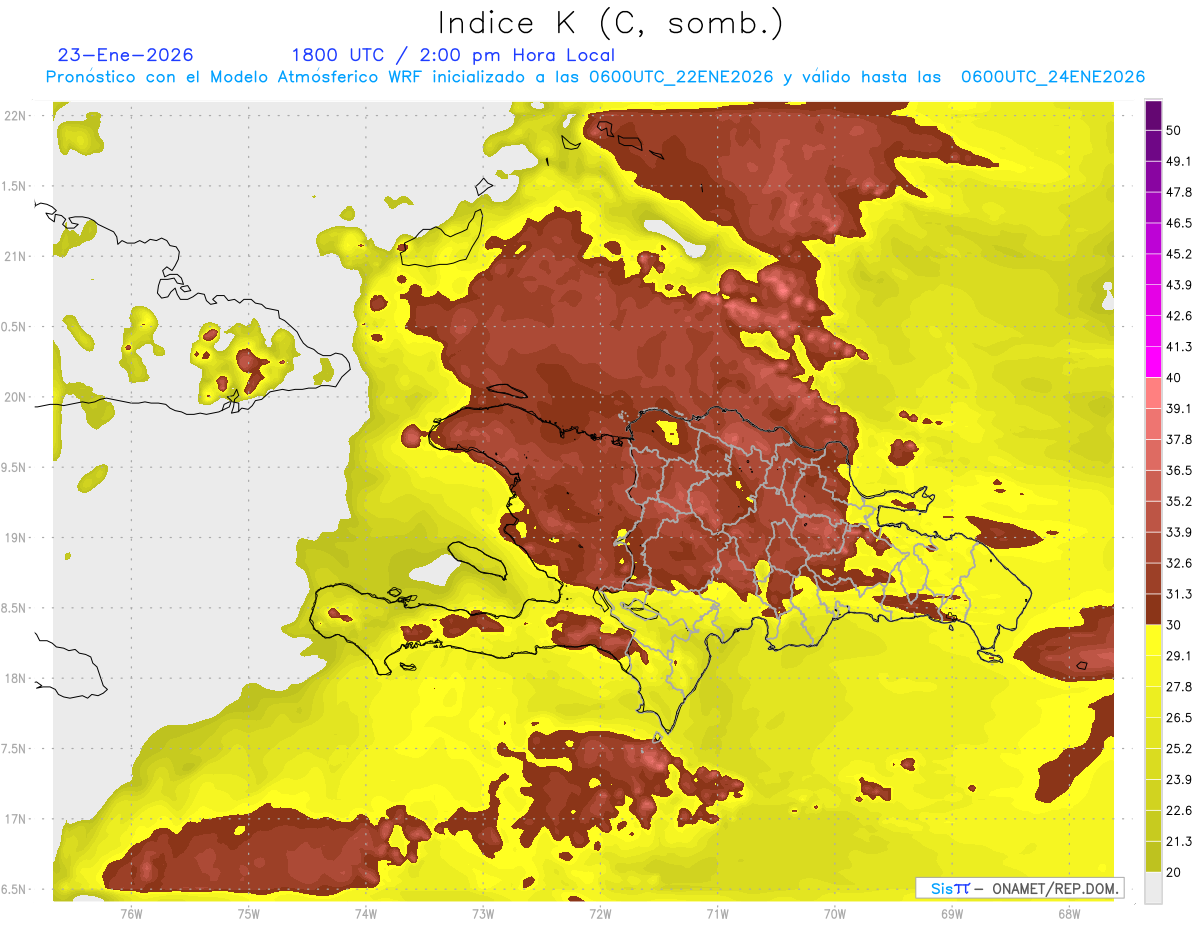Click the "71W" longitude axis label

[717, 914]
